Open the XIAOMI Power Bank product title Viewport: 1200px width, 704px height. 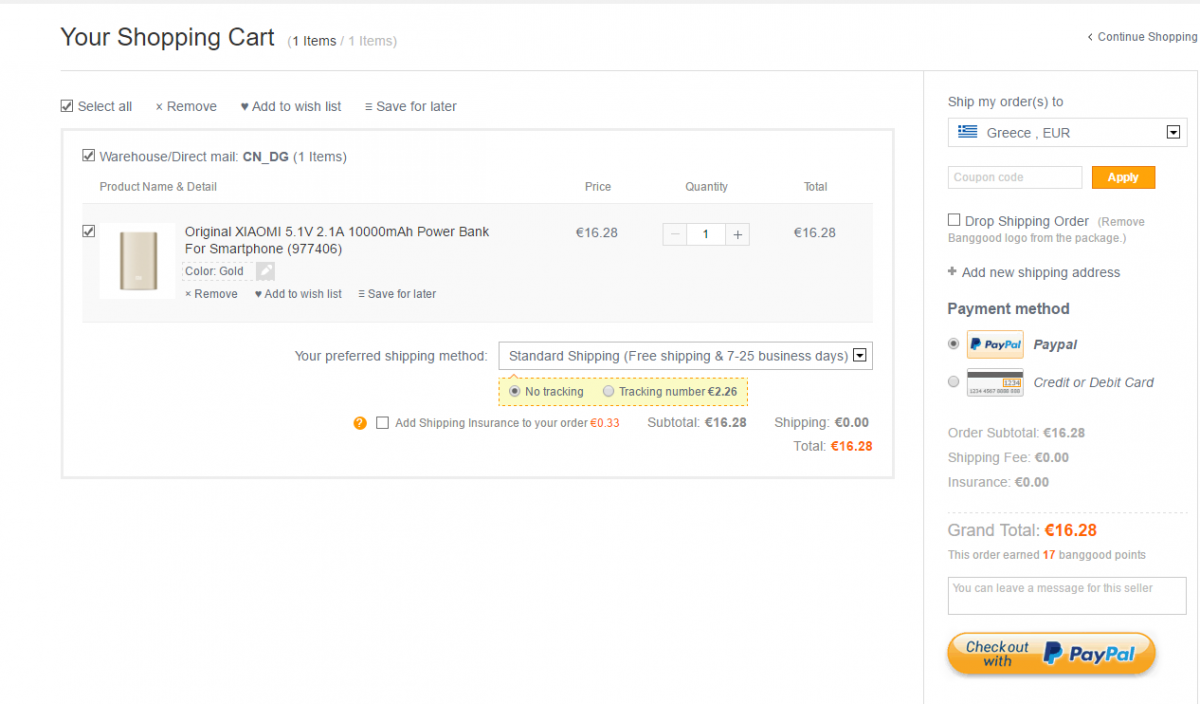[x=337, y=240]
